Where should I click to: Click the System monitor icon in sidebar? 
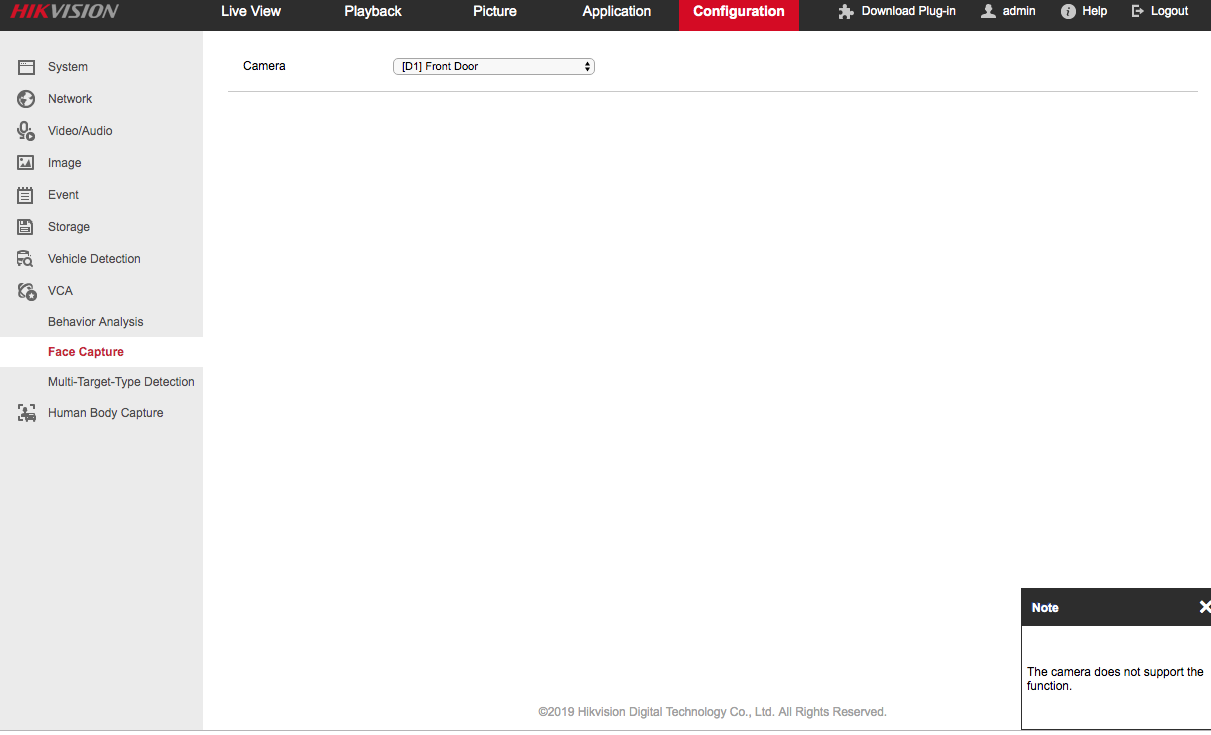click(26, 67)
